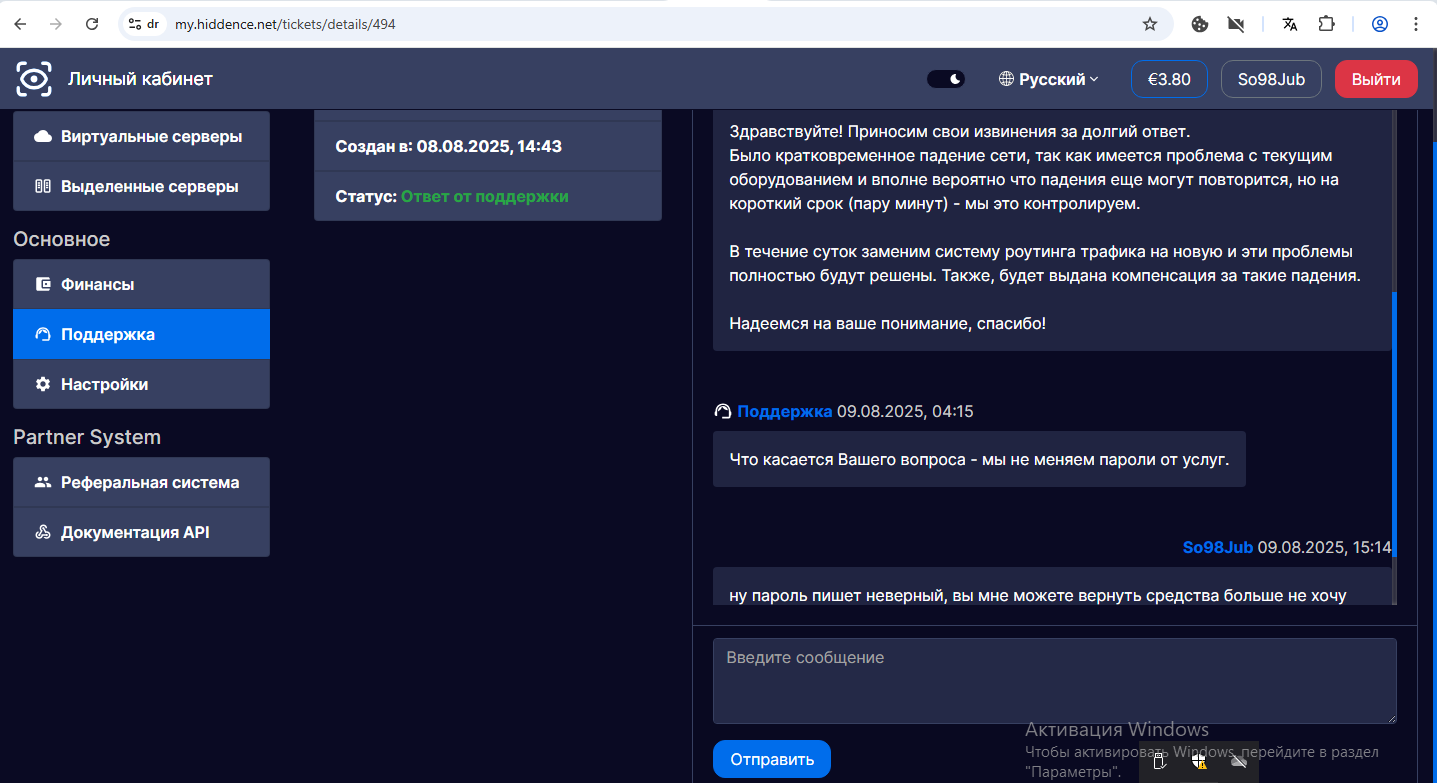
Task: Bookmark this page with the star icon
Action: [x=1150, y=24]
